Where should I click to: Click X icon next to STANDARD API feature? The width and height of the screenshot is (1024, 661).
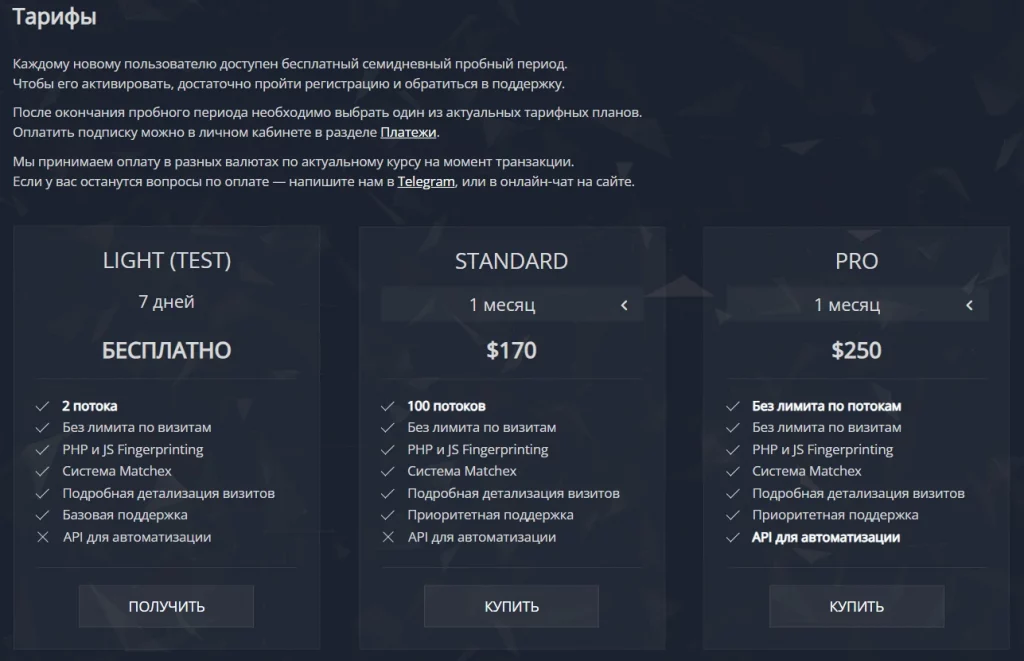coord(387,537)
